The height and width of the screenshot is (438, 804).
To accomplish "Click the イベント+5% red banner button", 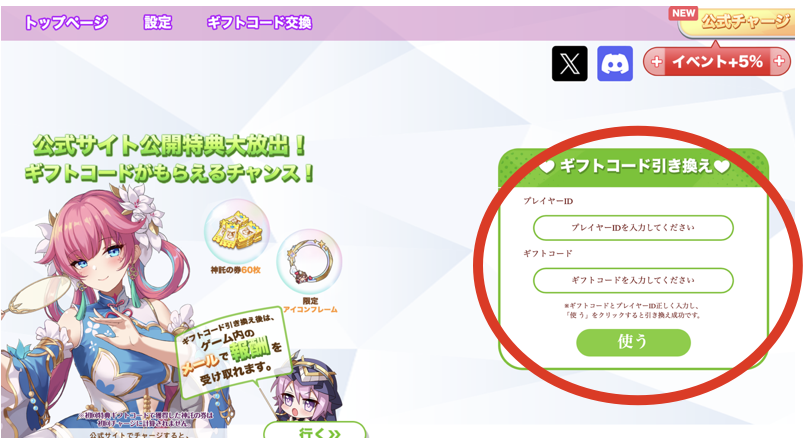I will point(717,62).
